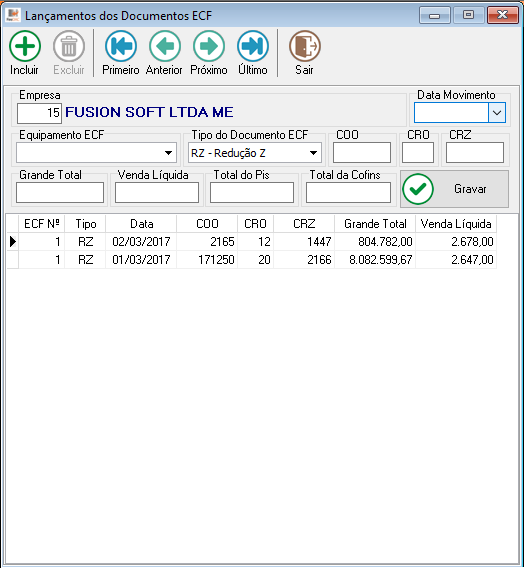This screenshot has width=524, height=568.
Task: Click the CRO cell 12
Action: 256,242
